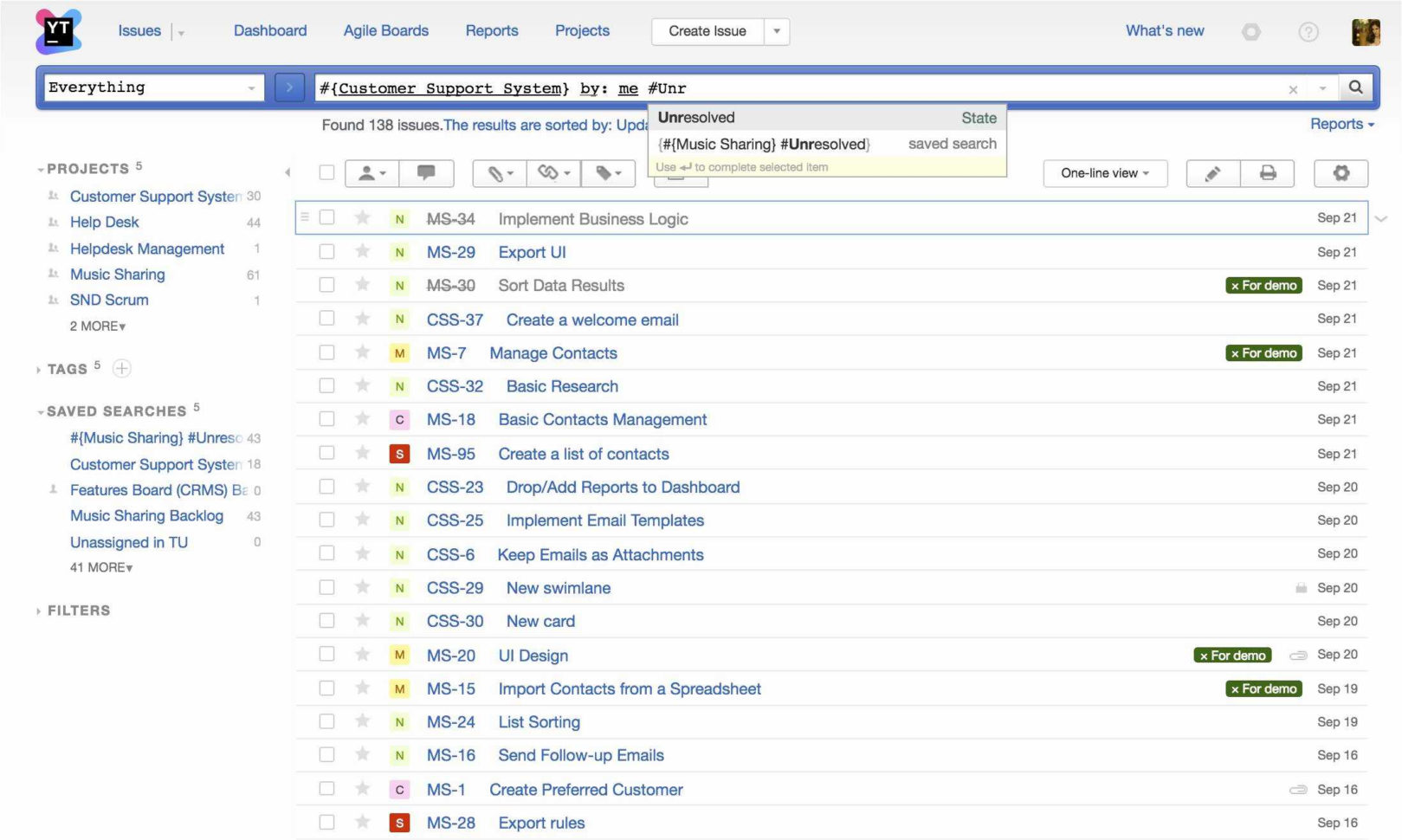Select the edit pencil icon
Image resolution: width=1402 pixels, height=840 pixels.
coord(1212,173)
